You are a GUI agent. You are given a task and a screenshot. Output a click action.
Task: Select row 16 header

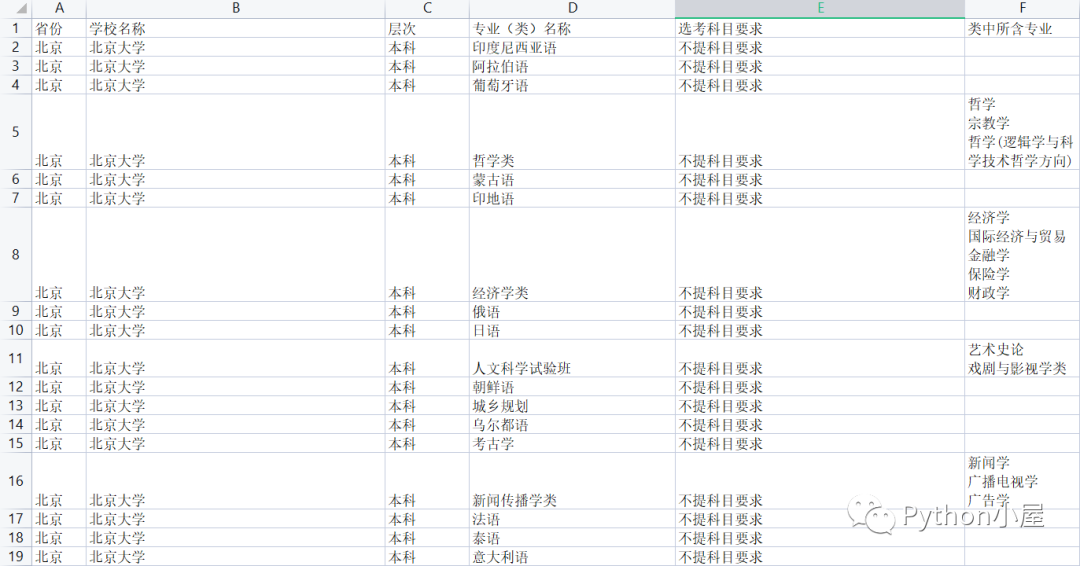pos(15,481)
